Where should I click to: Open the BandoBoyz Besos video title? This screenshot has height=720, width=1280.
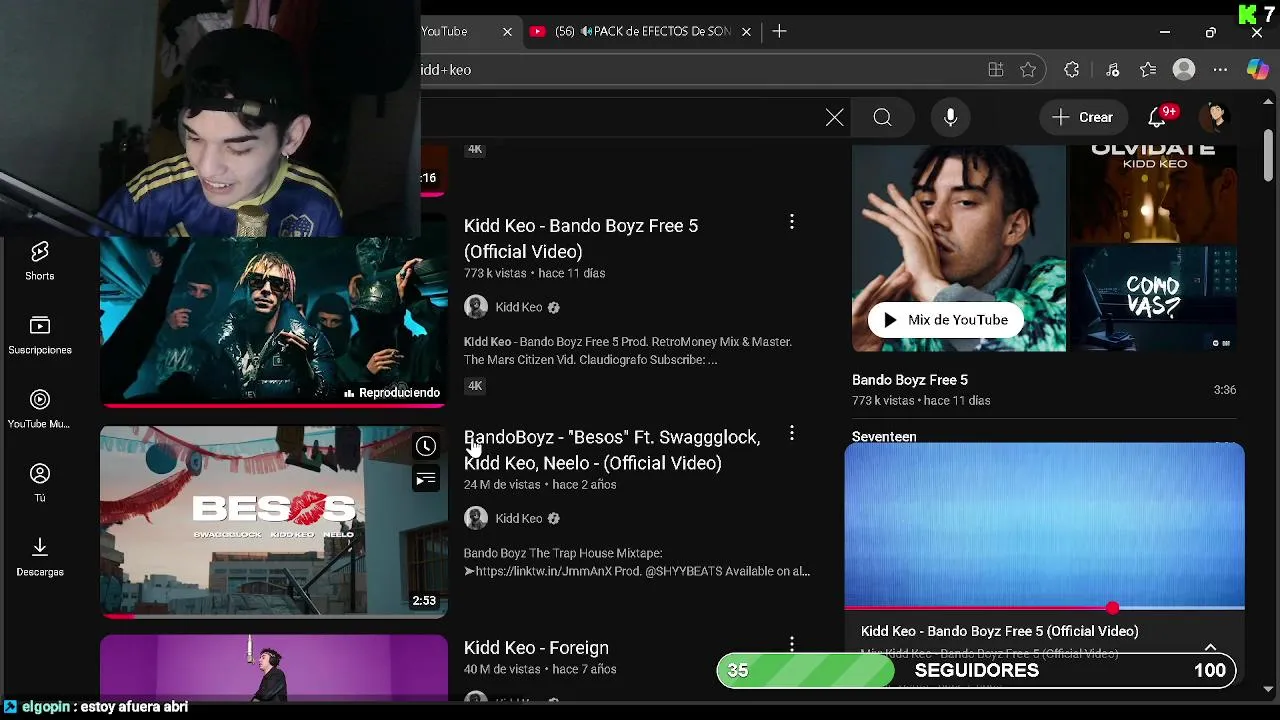click(612, 450)
